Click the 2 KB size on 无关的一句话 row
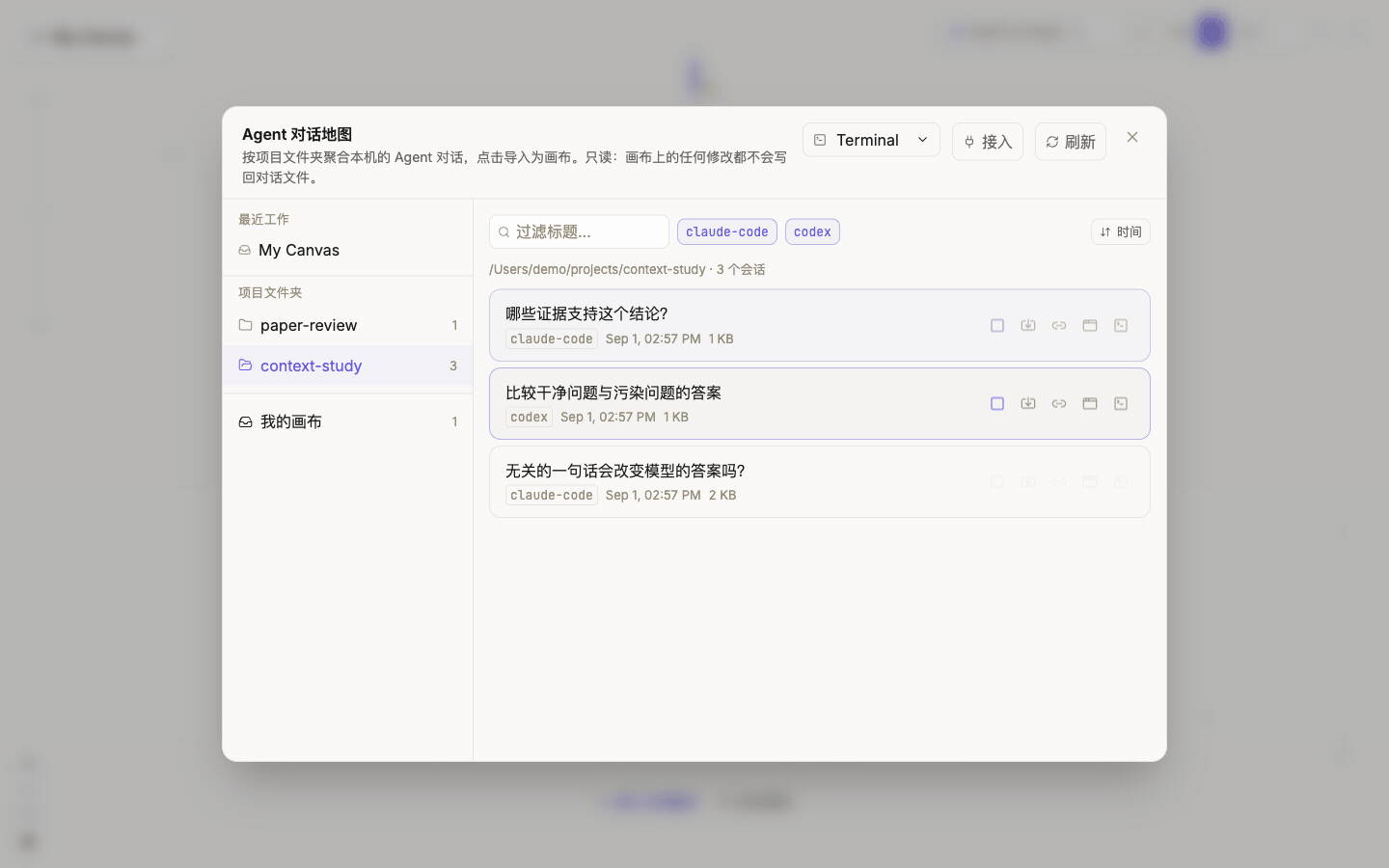1389x868 pixels. [x=722, y=495]
